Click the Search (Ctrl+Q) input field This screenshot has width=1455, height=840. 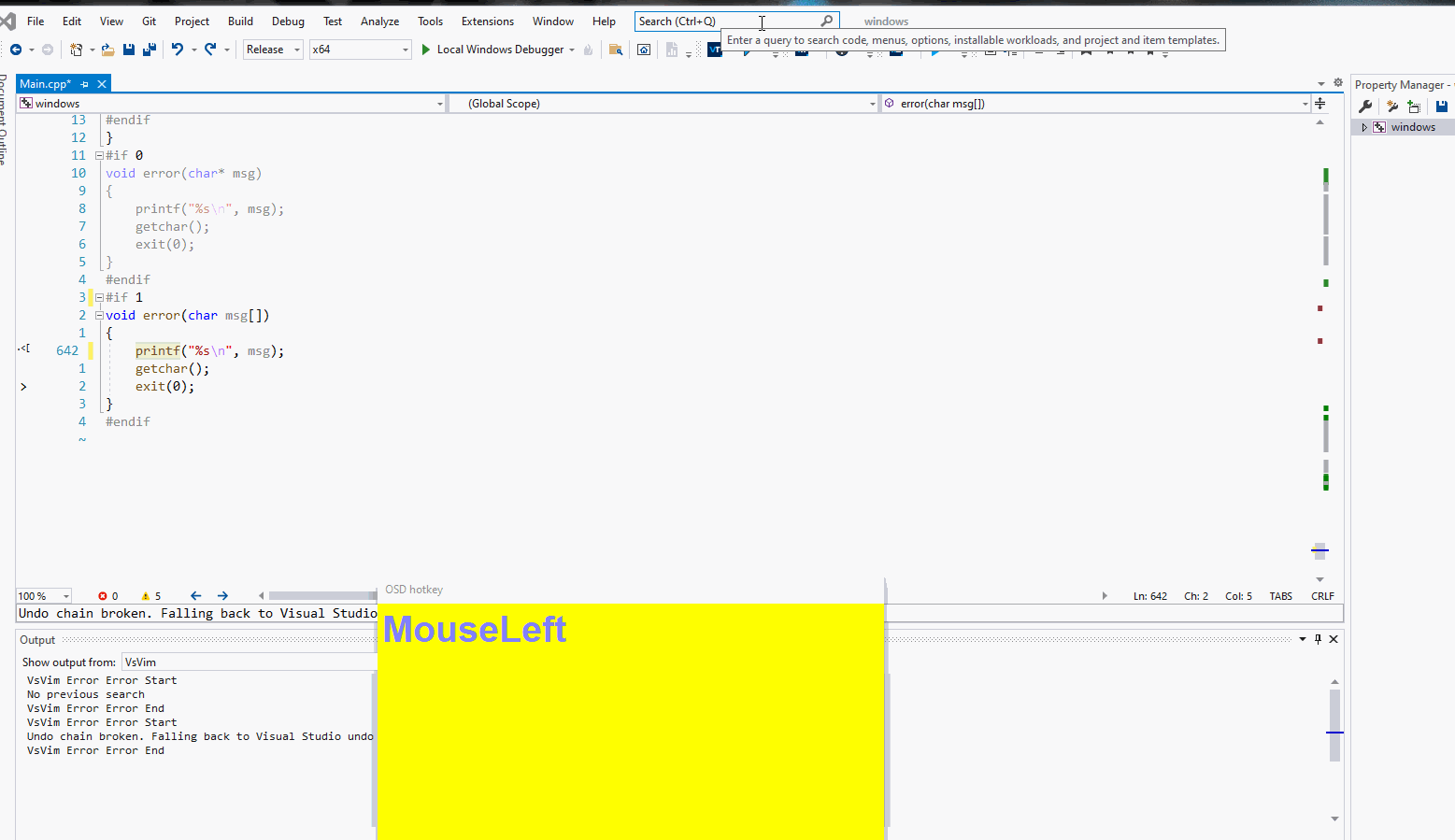tap(729, 21)
